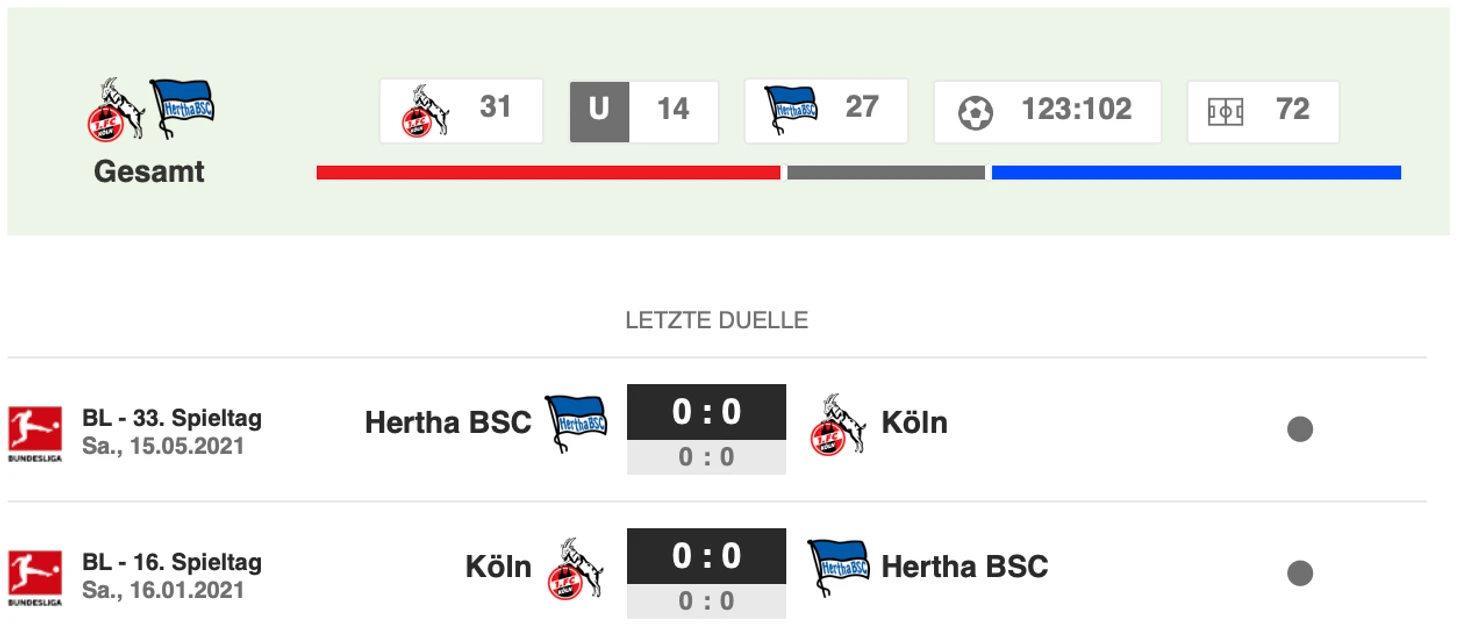Open the 0:0 score of the 16.01.2021 match
The image size is (1460, 644).
(x=707, y=556)
